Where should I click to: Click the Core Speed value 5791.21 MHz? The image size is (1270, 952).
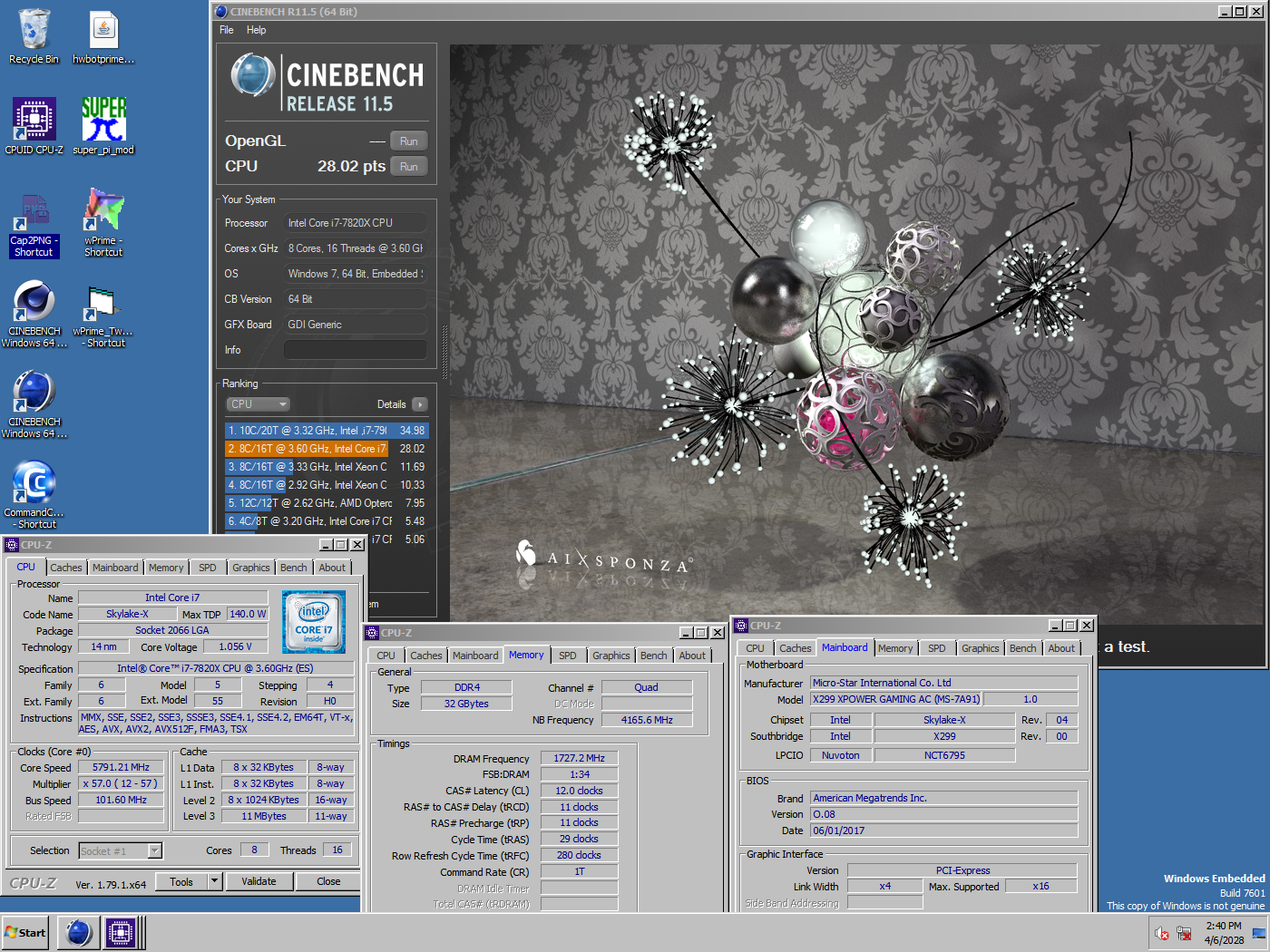tap(121, 767)
